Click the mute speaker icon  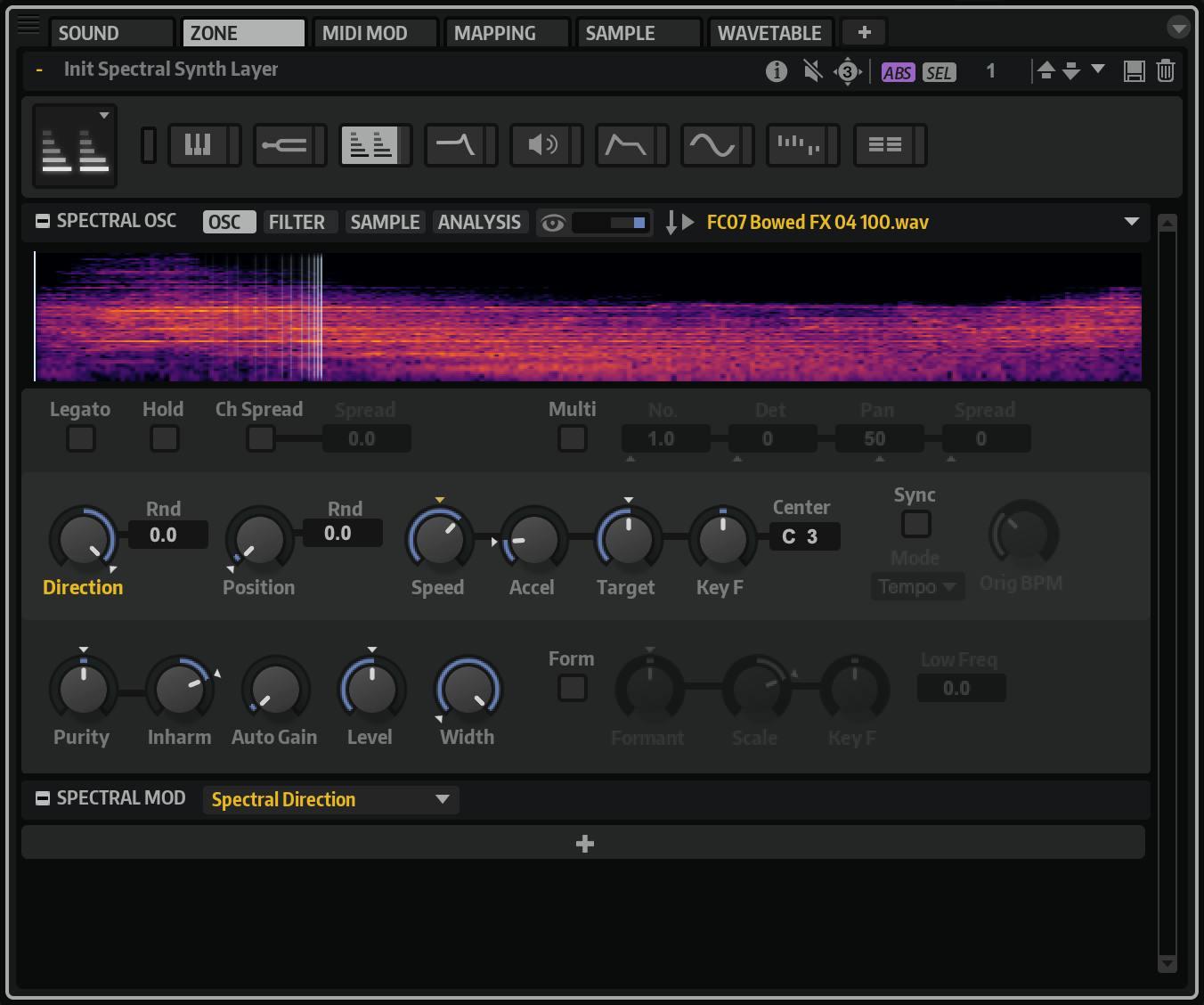812,71
